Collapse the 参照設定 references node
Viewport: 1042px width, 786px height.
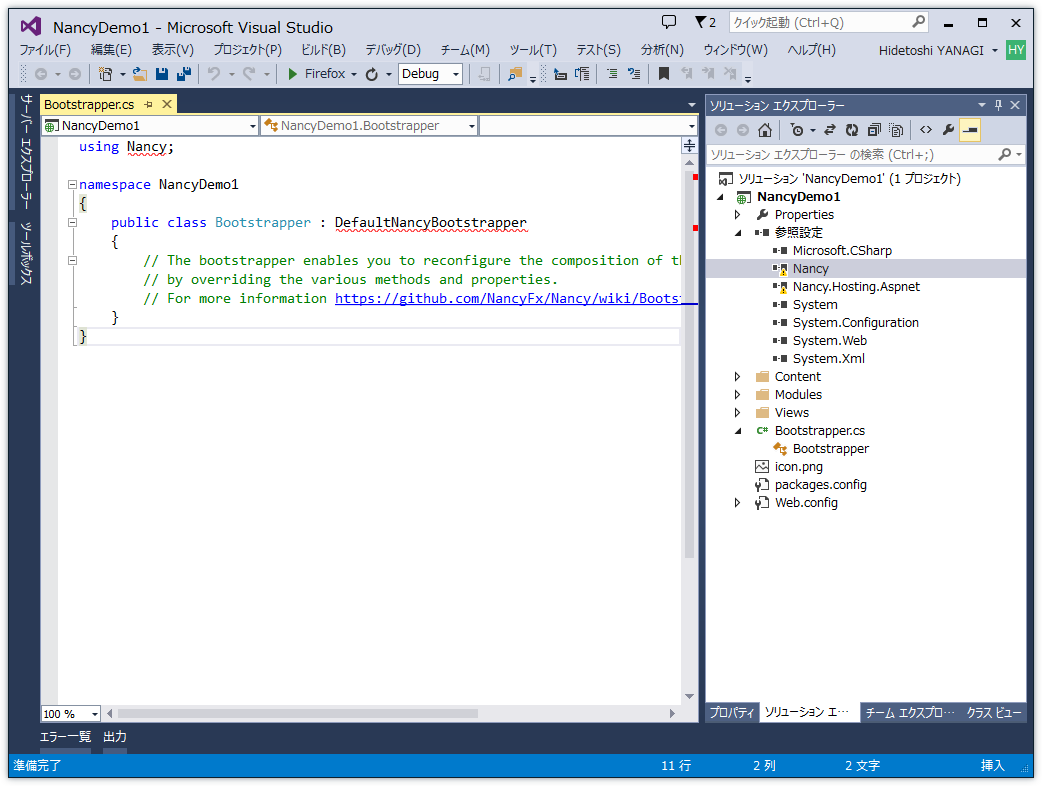point(738,232)
